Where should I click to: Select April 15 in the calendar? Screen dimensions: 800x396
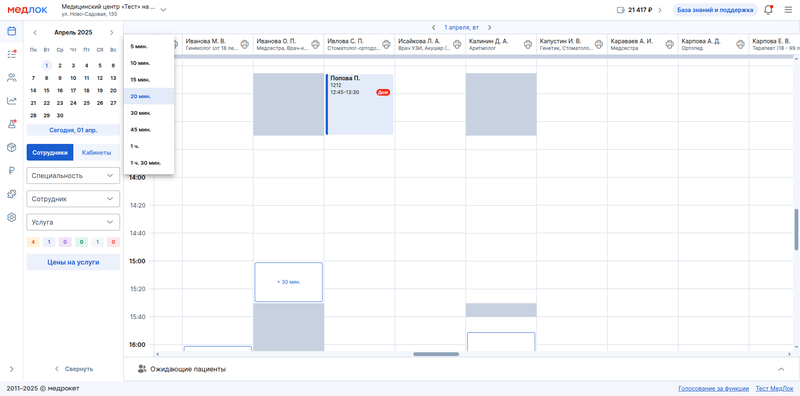coord(46,91)
